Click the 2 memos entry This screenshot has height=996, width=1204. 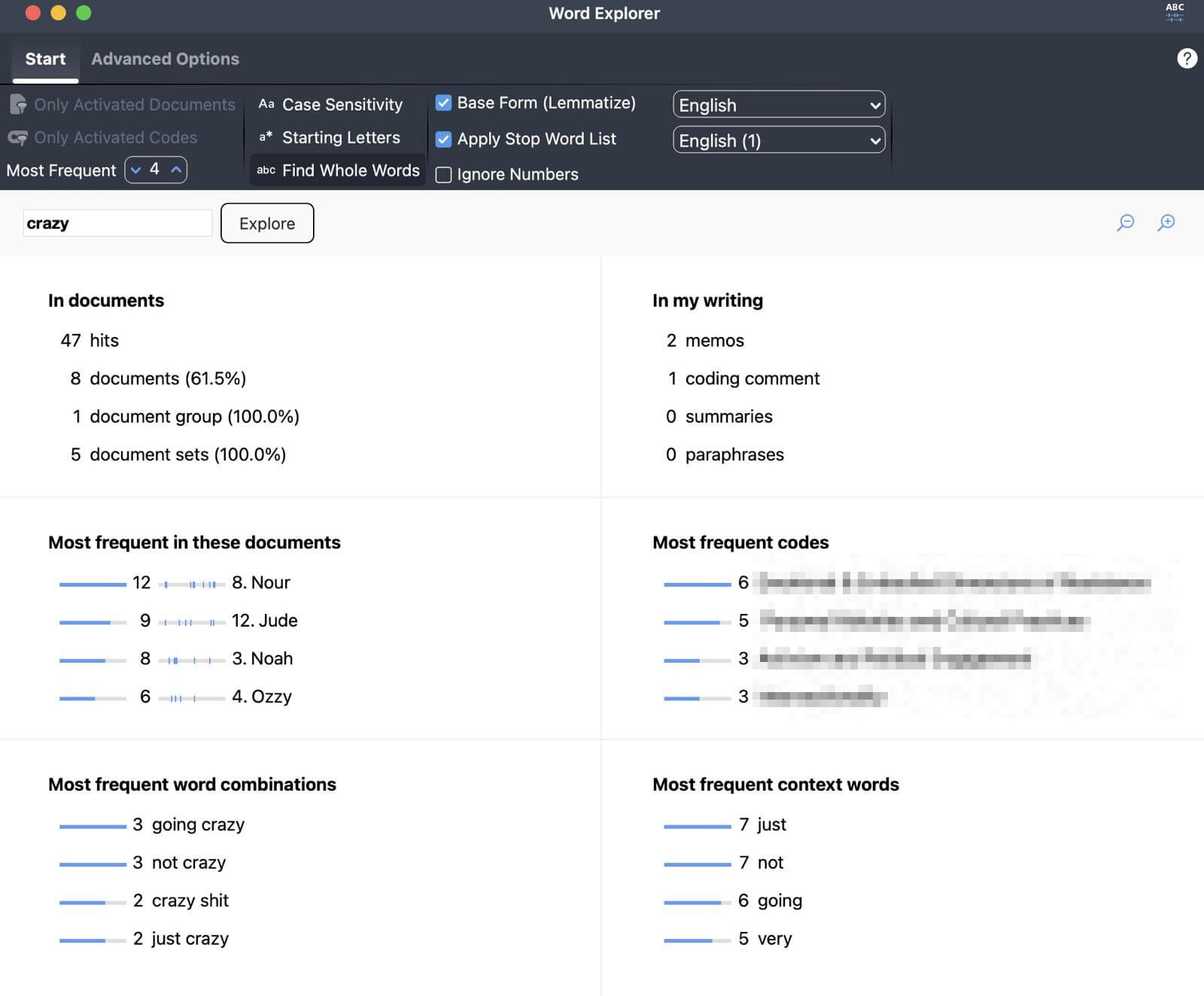705,341
